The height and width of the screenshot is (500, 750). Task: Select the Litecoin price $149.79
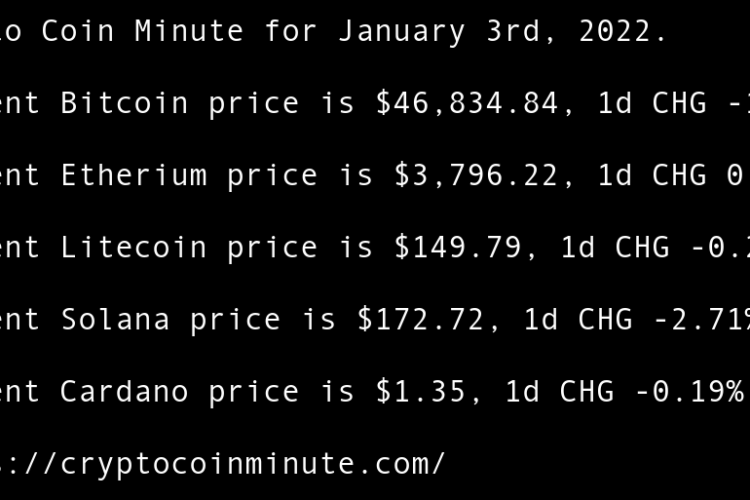[457, 247]
